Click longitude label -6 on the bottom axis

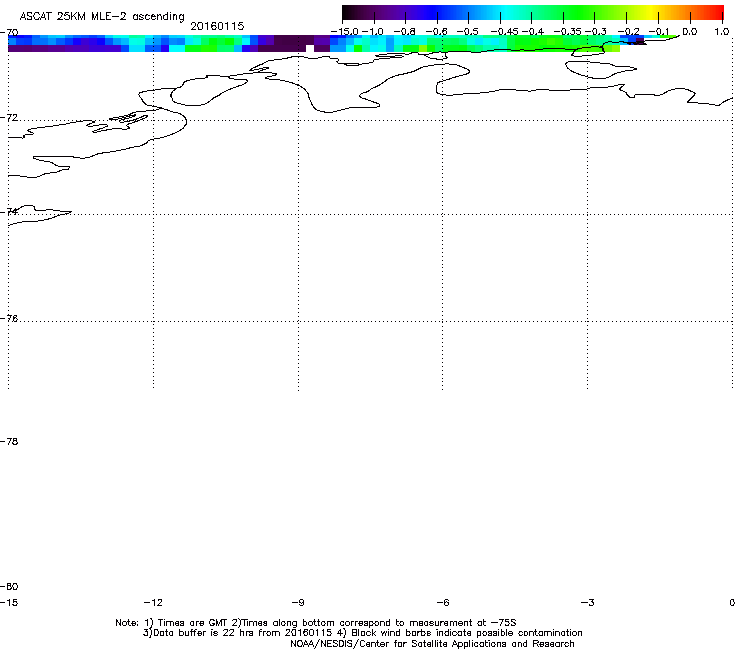click(442, 602)
